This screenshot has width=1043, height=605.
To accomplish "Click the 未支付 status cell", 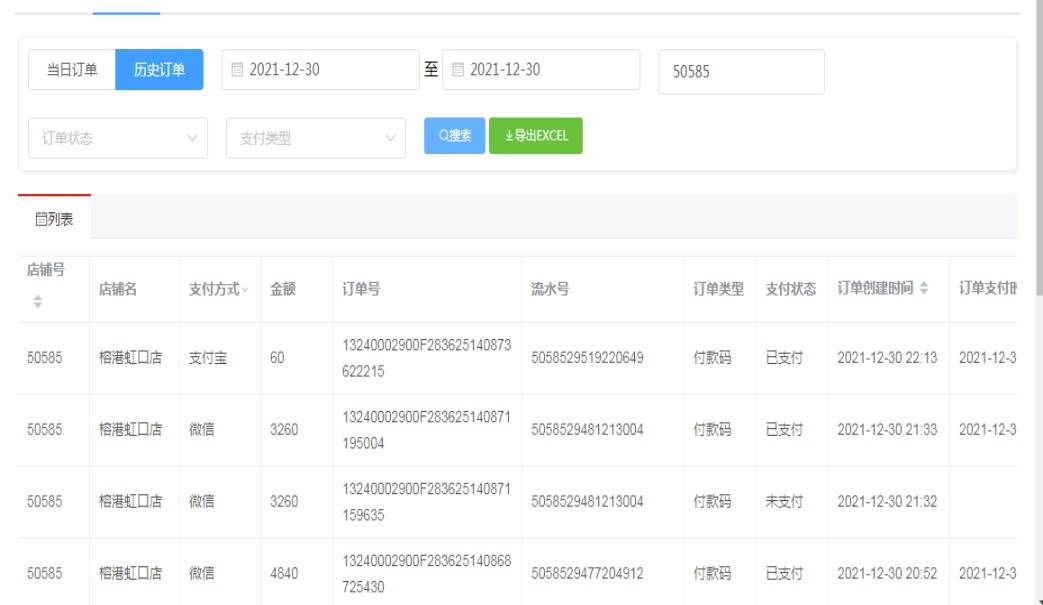I will tap(784, 502).
